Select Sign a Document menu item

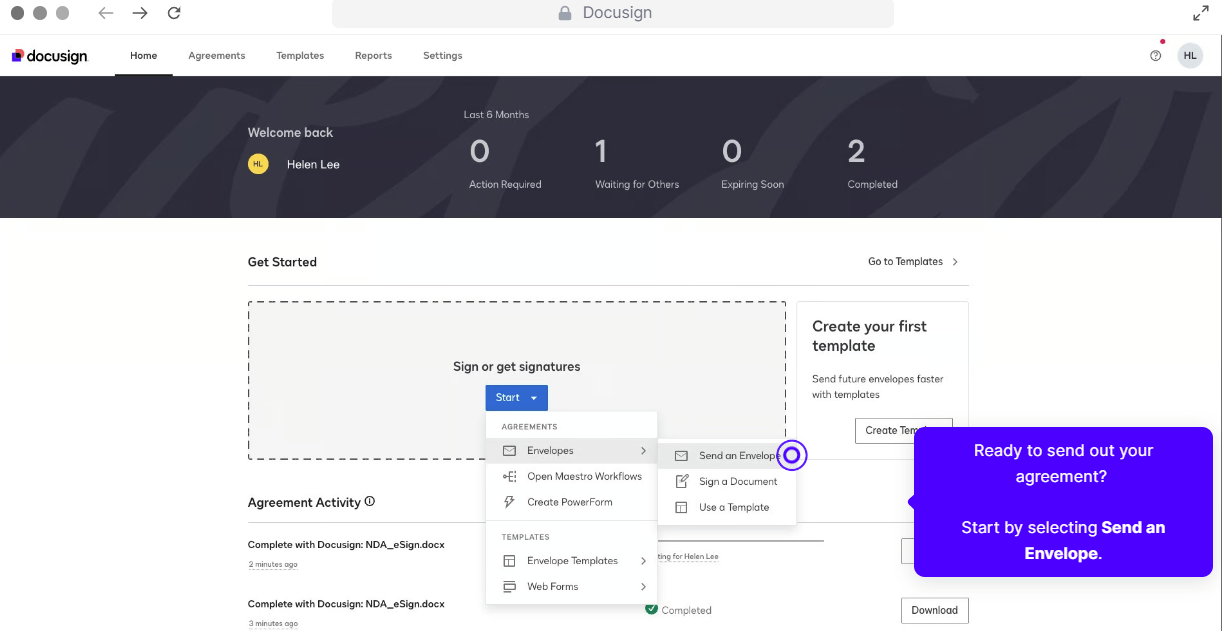pyautogui.click(x=727, y=482)
